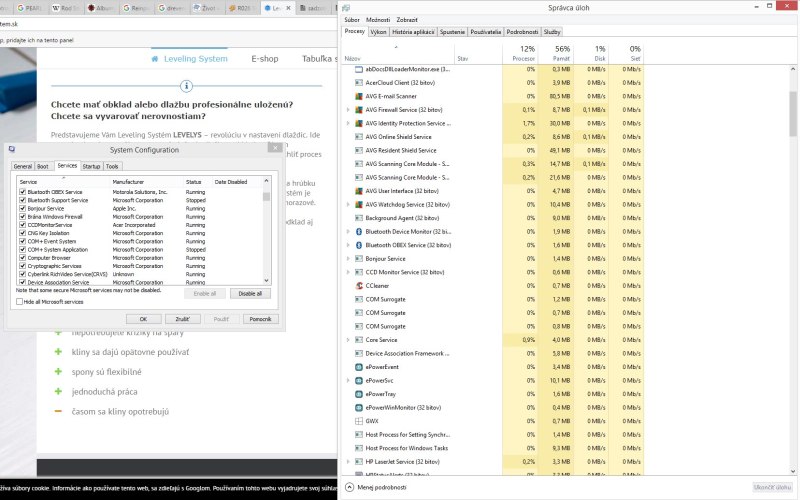800x500 pixels.
Task: Click the GWX process icon
Action: (359, 421)
